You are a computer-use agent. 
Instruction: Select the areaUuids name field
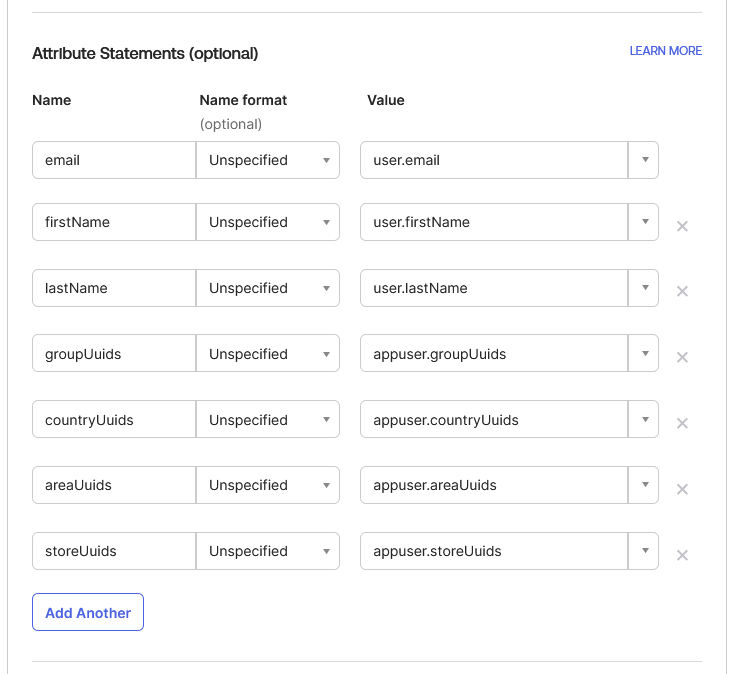coord(114,485)
